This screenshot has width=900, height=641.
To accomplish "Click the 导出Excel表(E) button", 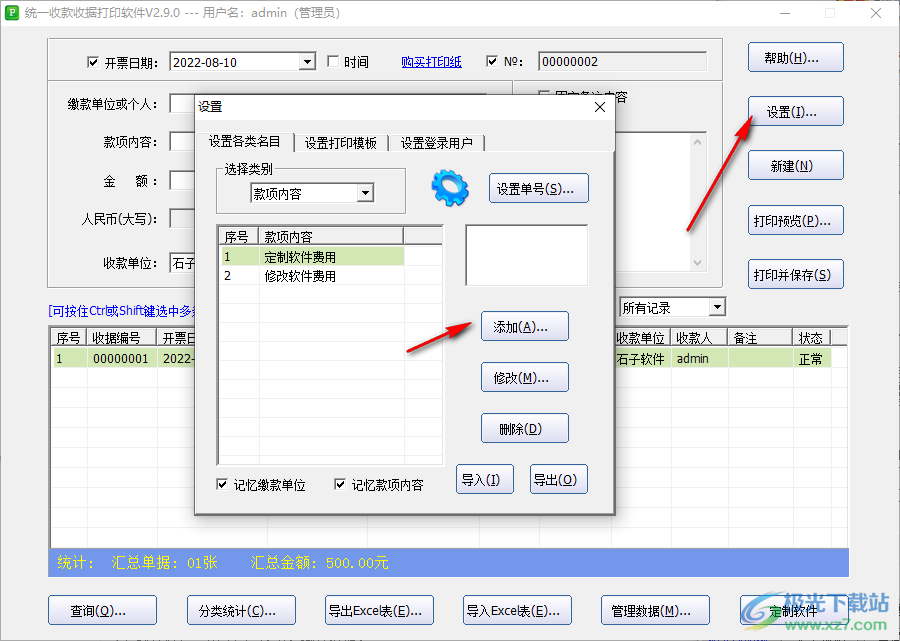I will click(378, 610).
